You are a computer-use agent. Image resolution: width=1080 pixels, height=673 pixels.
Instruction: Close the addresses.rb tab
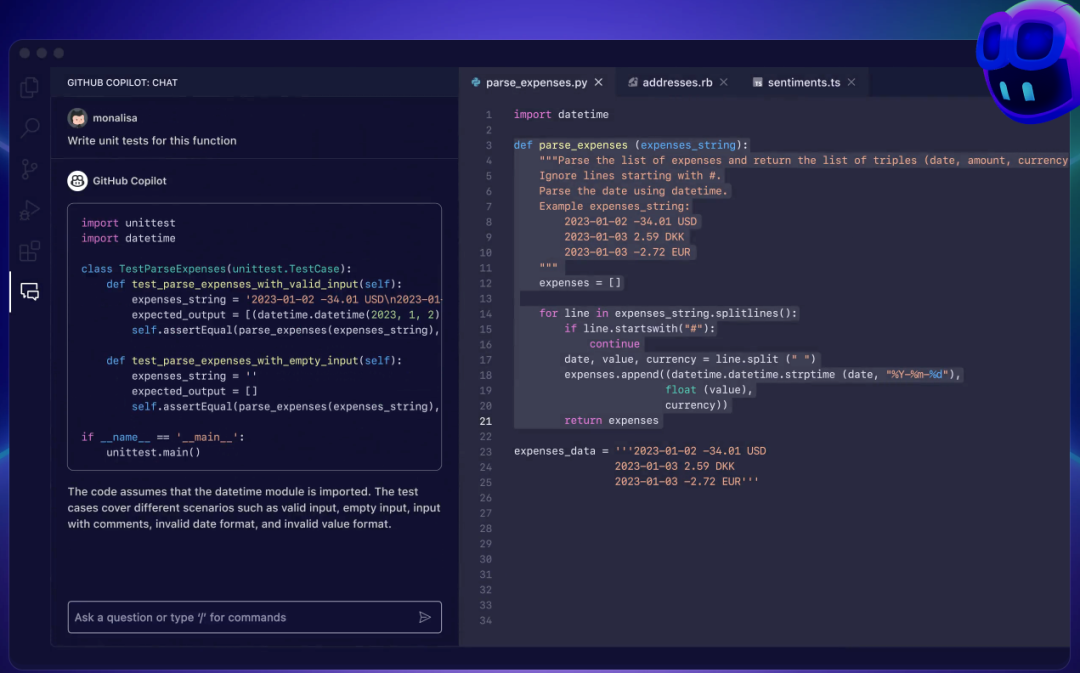click(x=724, y=82)
